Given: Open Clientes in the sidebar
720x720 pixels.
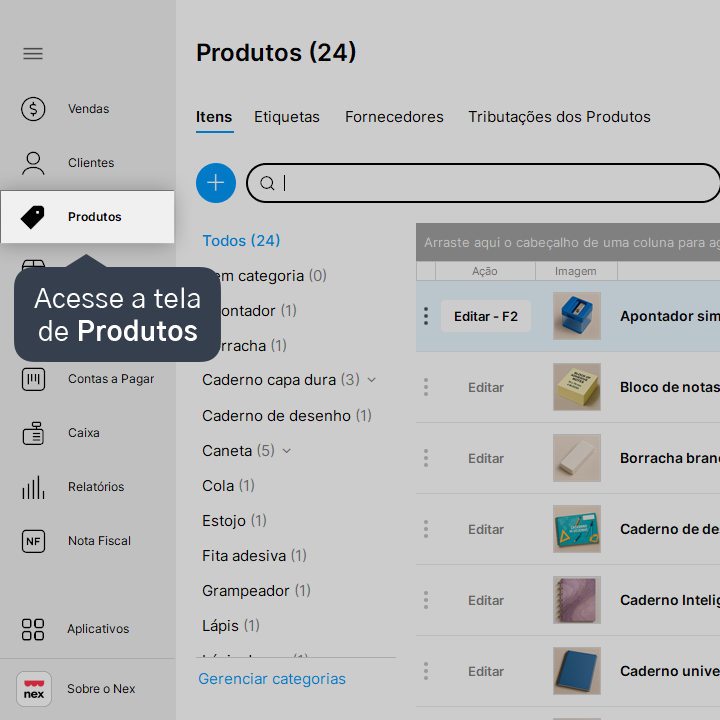Looking at the screenshot, I should click(91, 163).
